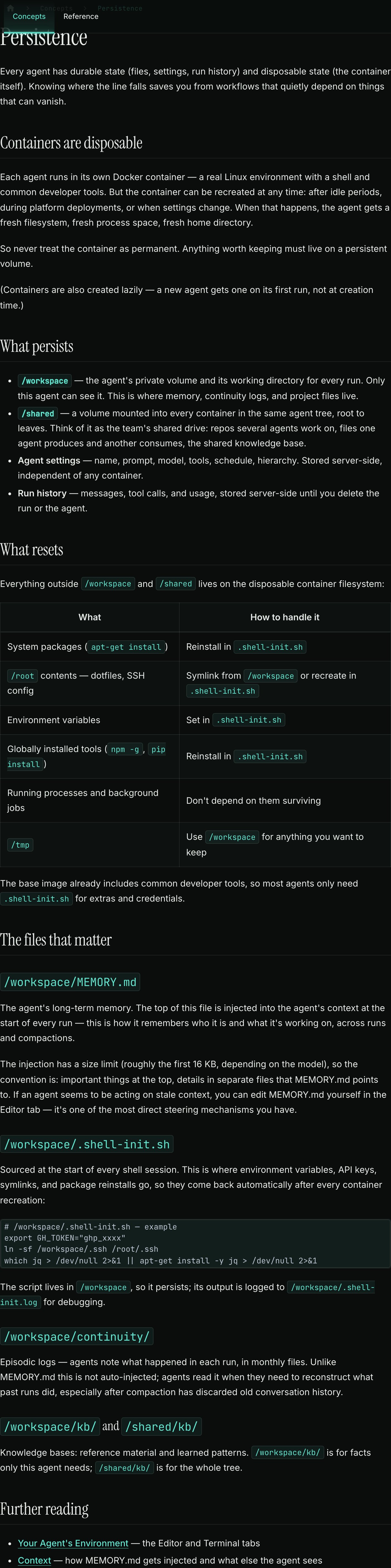The image size is (391, 1568).
Task: Click the bold /workspace bullet code label
Action: pos(44,381)
